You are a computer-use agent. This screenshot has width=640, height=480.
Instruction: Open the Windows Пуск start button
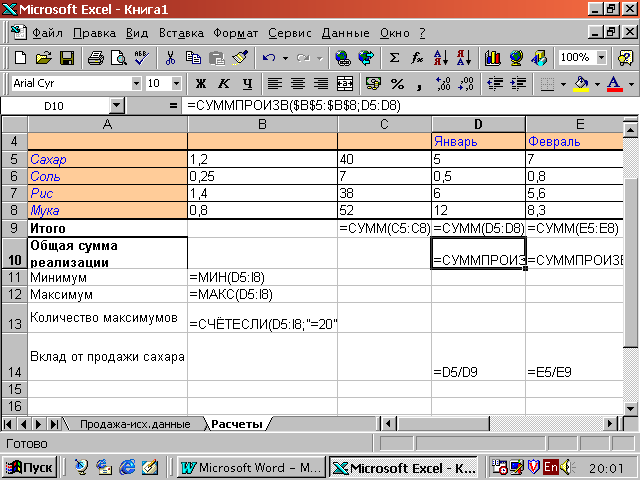pyautogui.click(x=29, y=467)
